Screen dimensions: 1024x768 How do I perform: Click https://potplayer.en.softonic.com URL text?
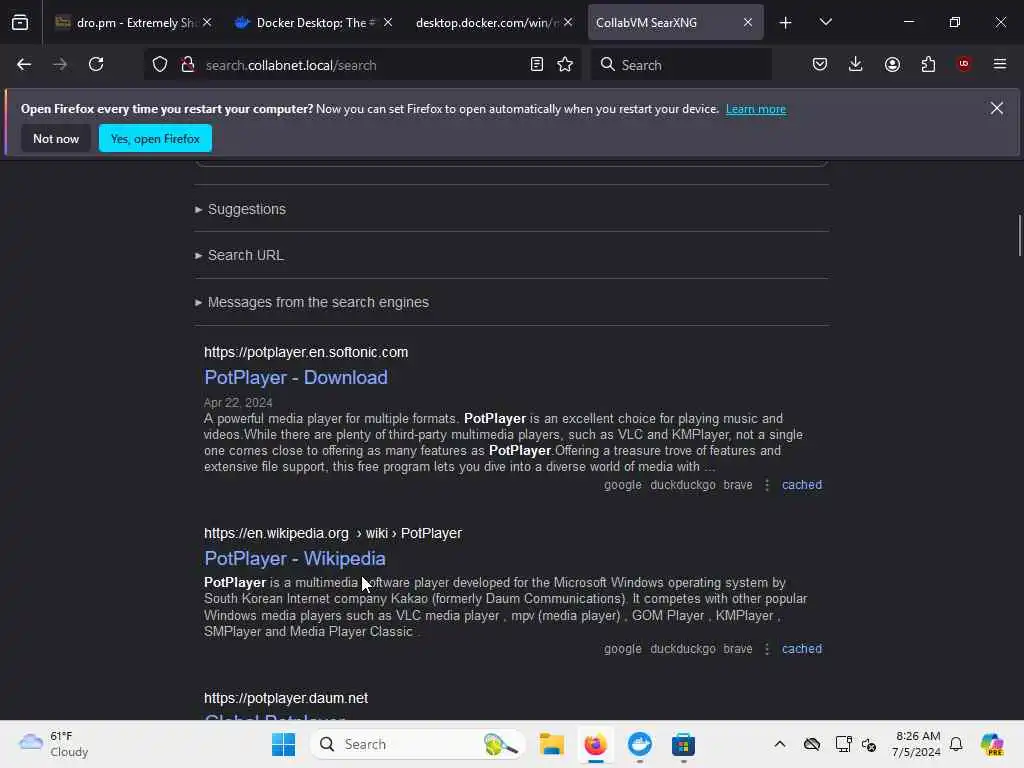click(306, 352)
